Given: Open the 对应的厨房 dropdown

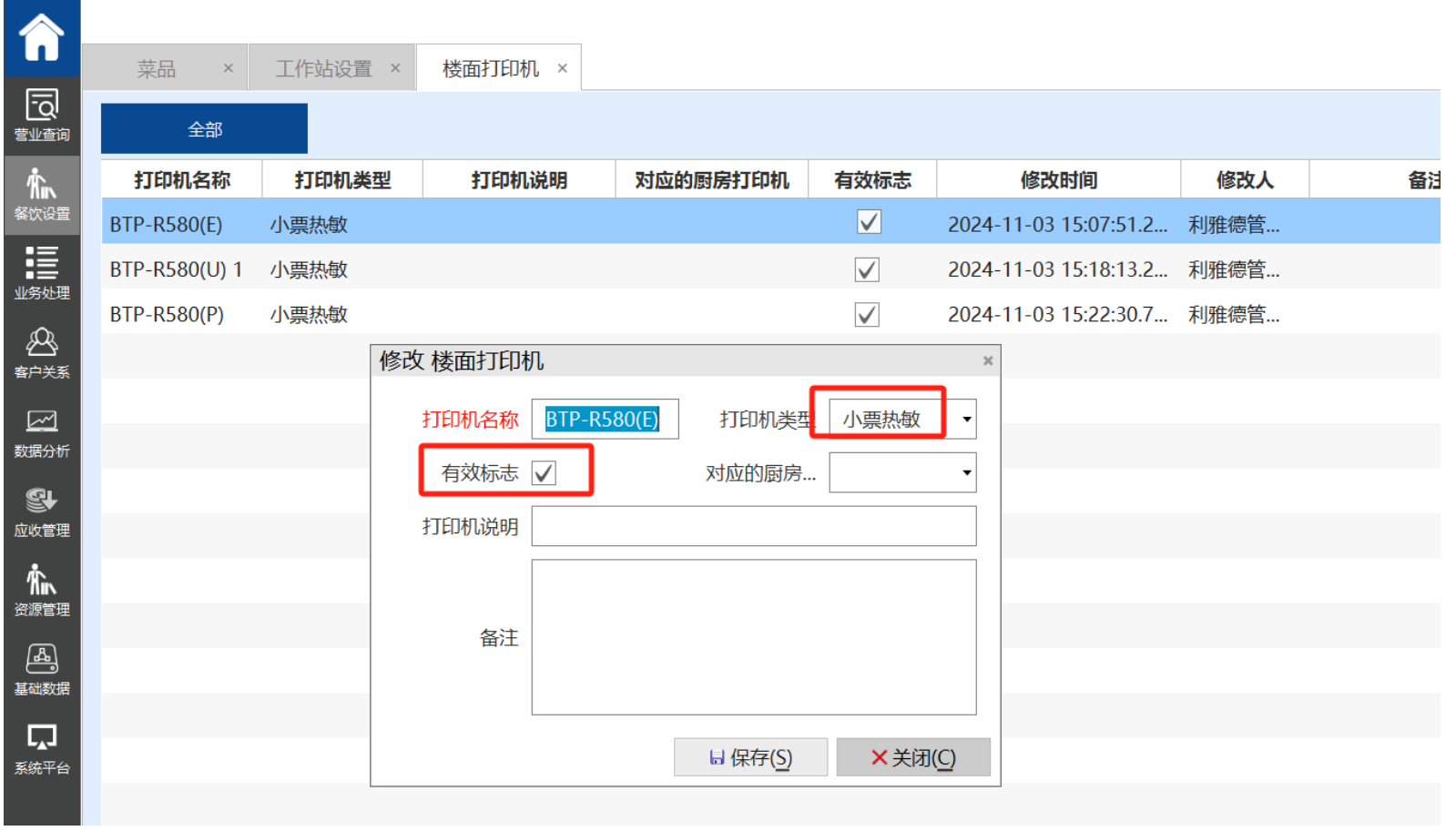Looking at the screenshot, I should click(902, 472).
